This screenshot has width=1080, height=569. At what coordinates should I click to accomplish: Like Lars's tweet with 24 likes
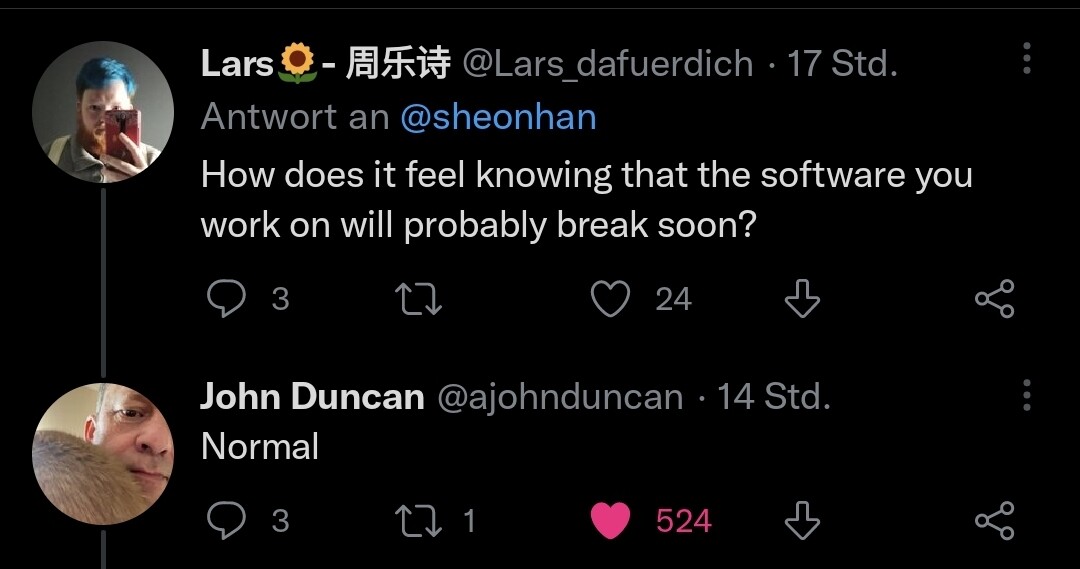[x=611, y=298]
